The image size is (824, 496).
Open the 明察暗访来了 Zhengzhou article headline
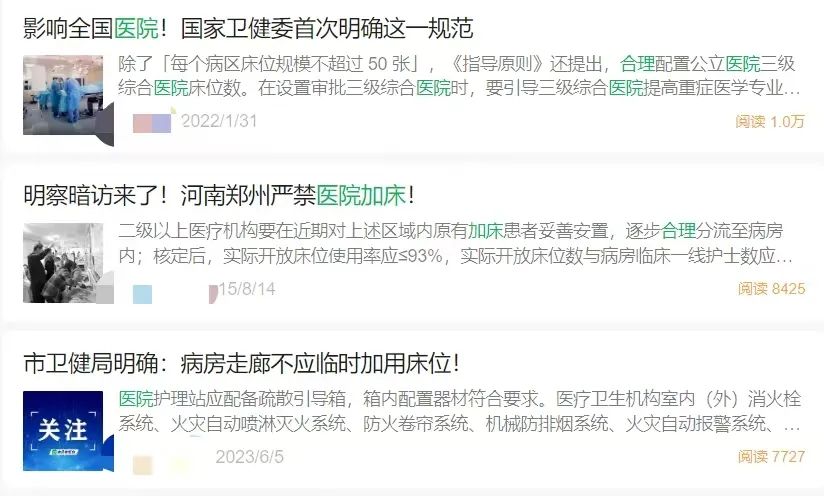[x=219, y=195]
